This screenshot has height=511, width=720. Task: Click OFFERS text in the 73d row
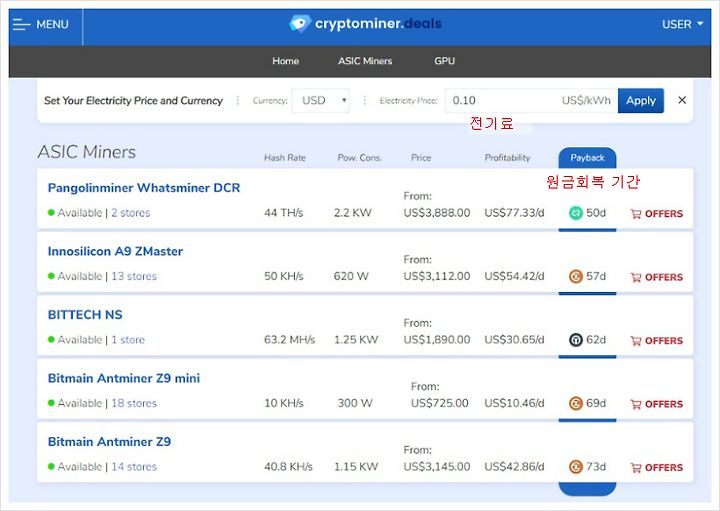pyautogui.click(x=664, y=467)
